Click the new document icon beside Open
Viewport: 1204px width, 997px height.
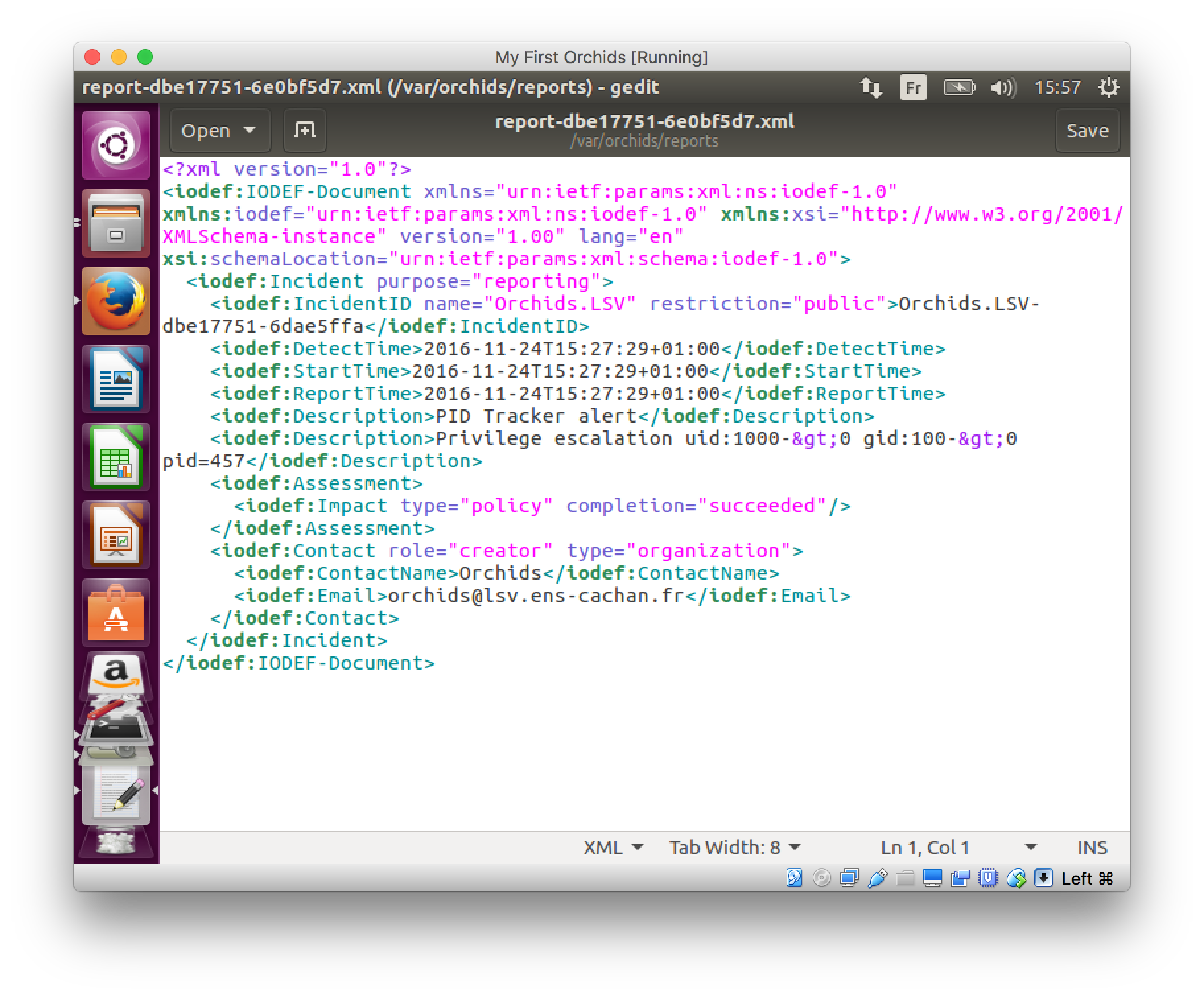click(304, 130)
